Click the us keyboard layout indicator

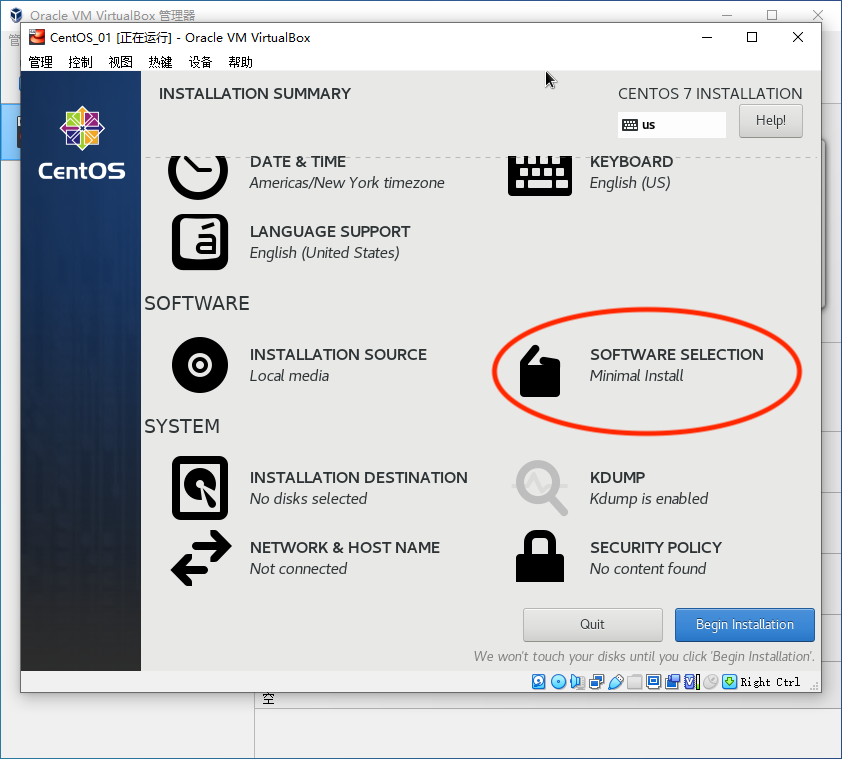click(x=671, y=125)
